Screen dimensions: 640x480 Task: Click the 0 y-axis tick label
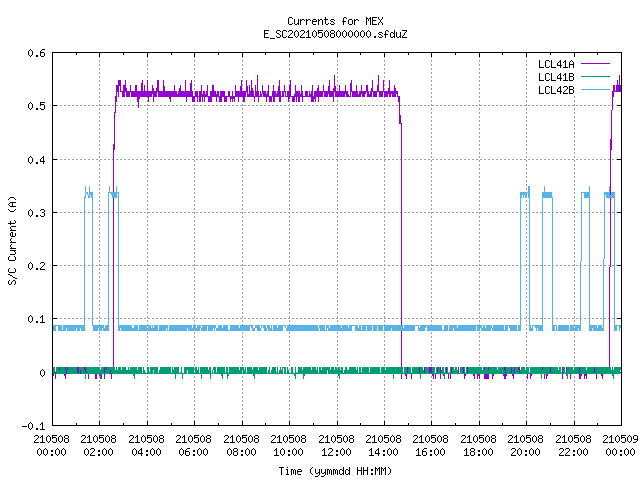pos(42,373)
